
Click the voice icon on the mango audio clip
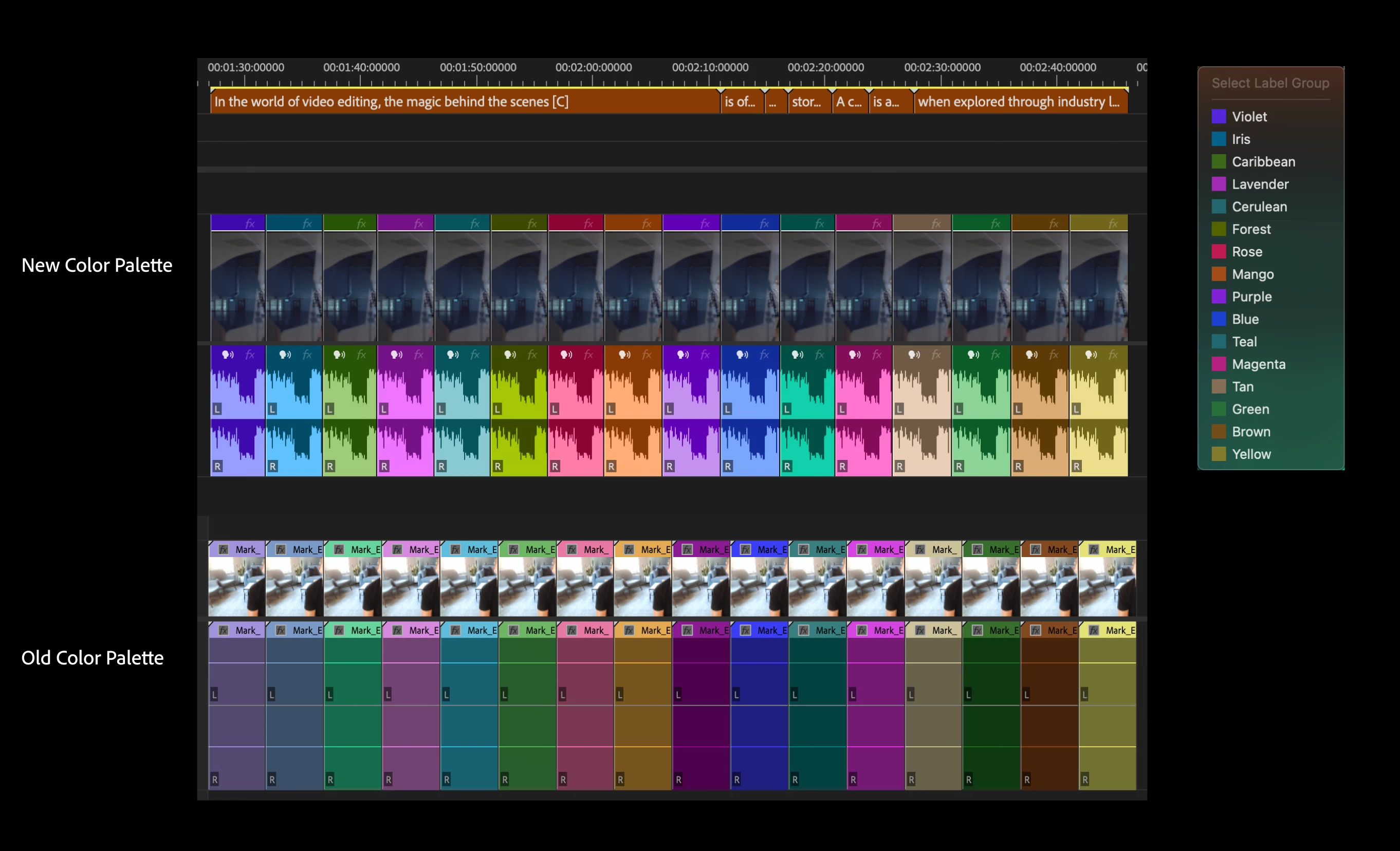pos(624,355)
